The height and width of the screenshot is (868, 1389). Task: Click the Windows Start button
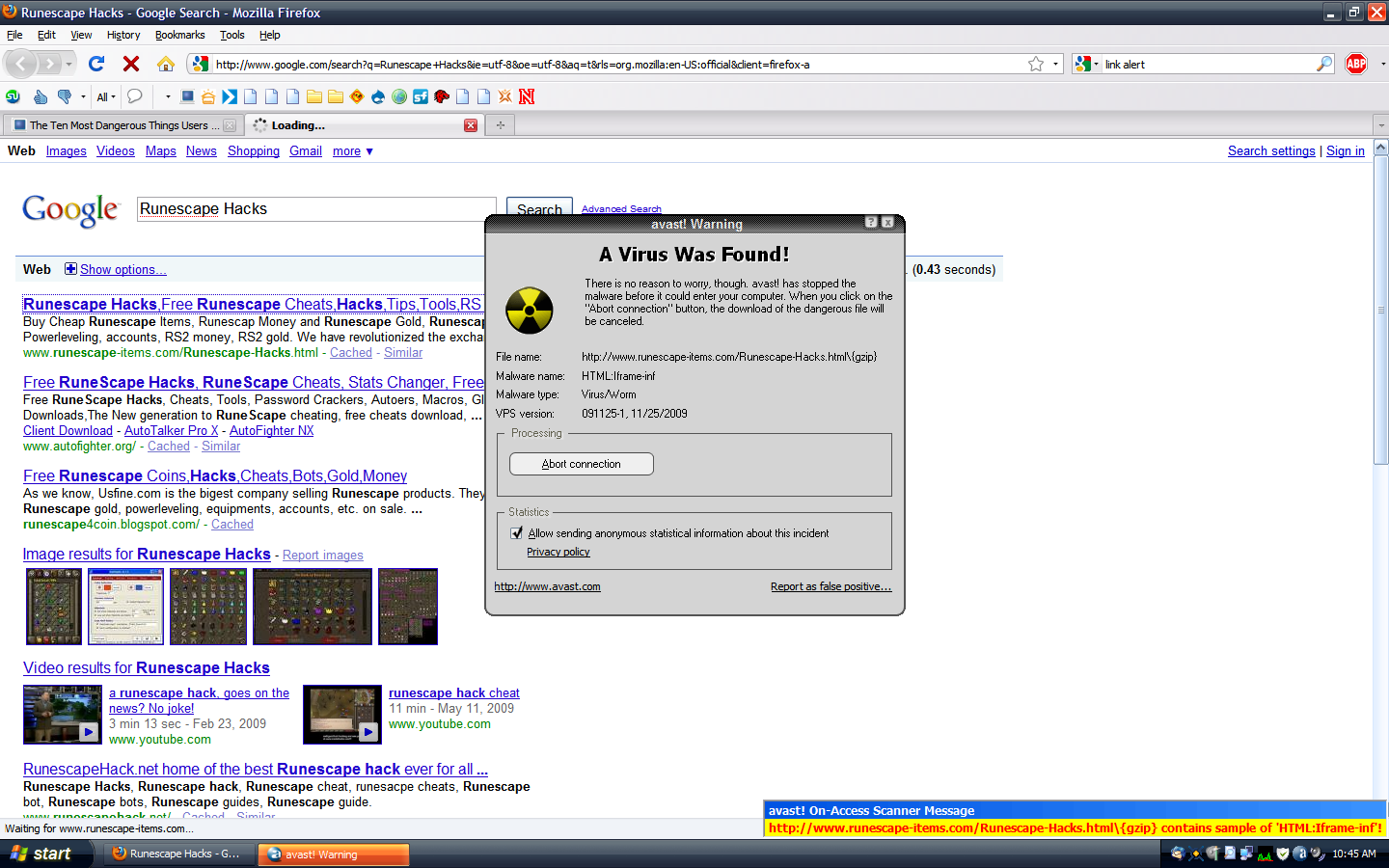47,854
